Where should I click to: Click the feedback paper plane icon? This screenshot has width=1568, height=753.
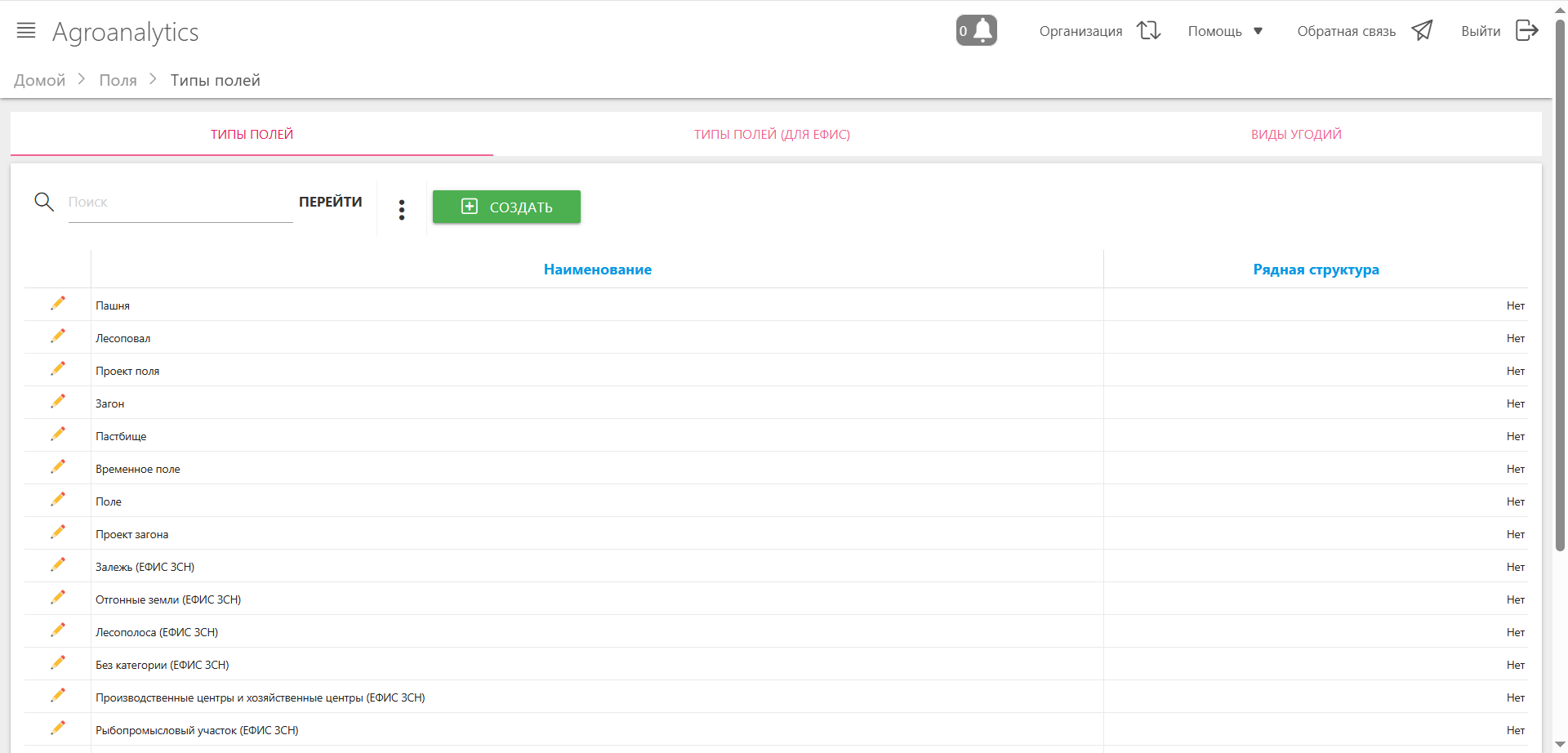(1422, 31)
